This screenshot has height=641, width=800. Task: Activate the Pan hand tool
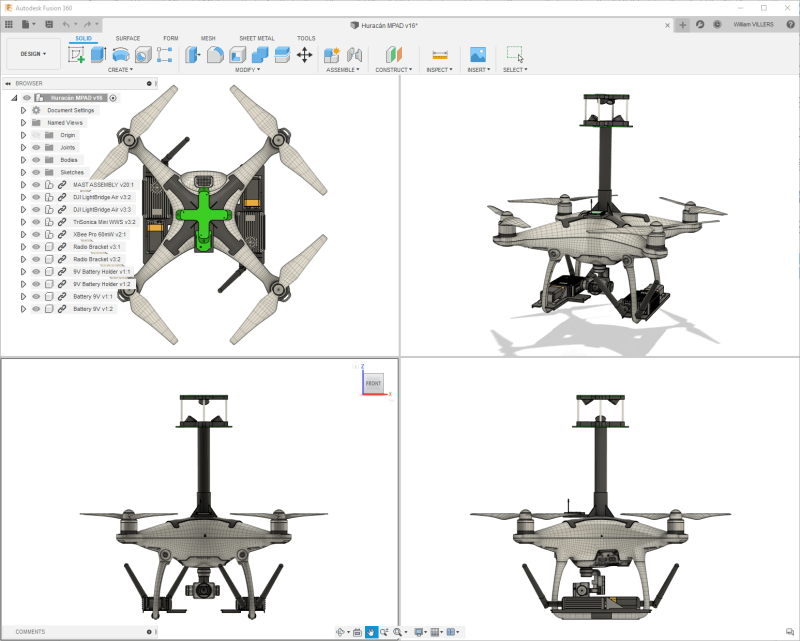pos(371,632)
